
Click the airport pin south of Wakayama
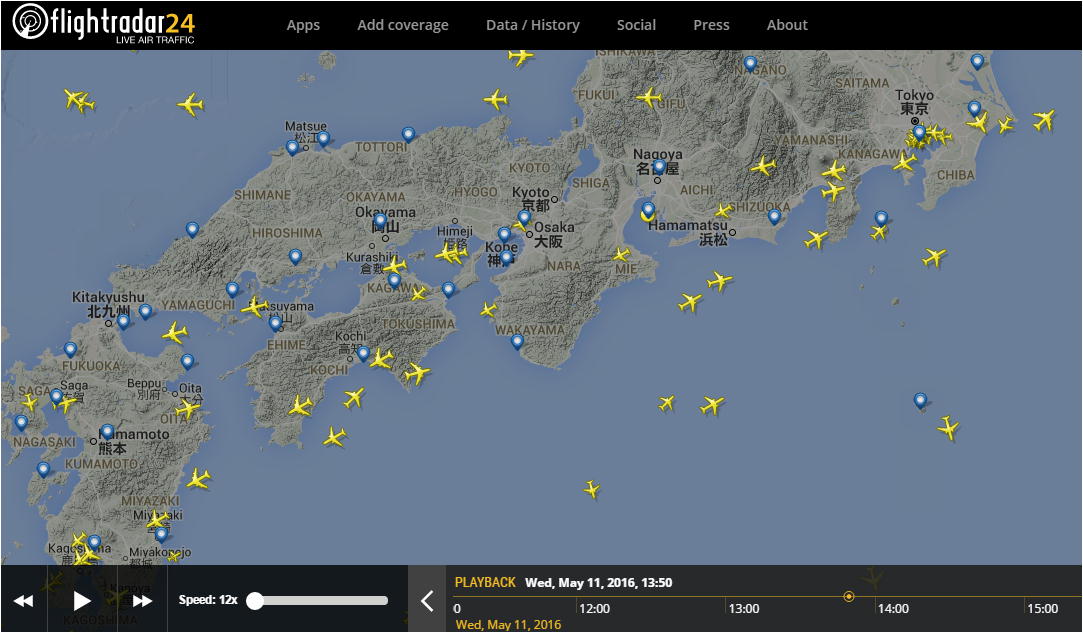coord(517,341)
